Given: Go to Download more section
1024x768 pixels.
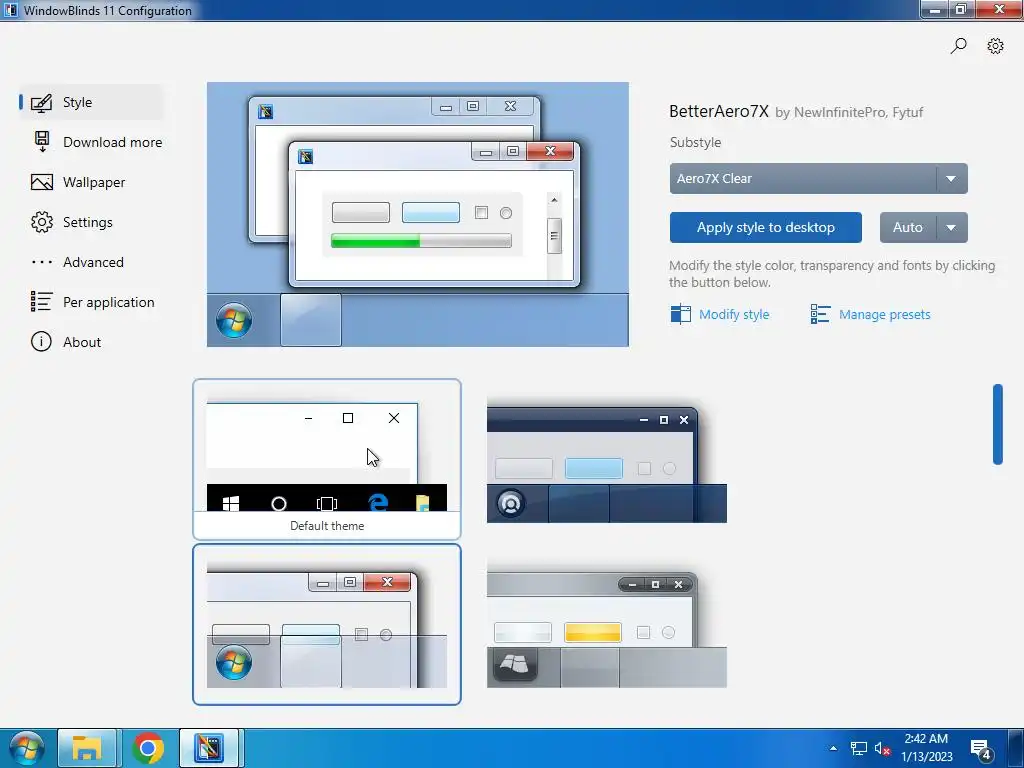Looking at the screenshot, I should (97, 142).
